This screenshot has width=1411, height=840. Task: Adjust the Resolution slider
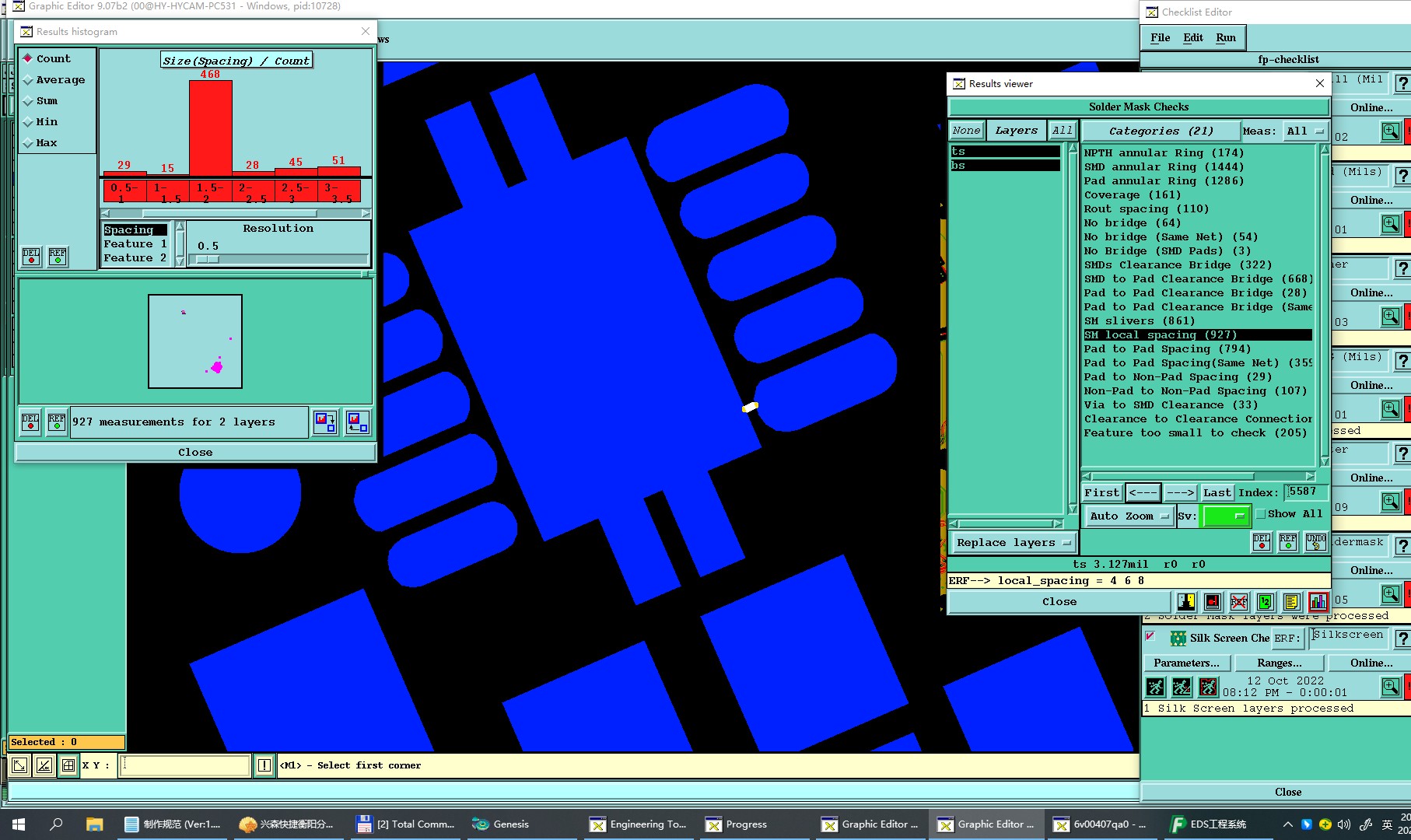pos(208,260)
